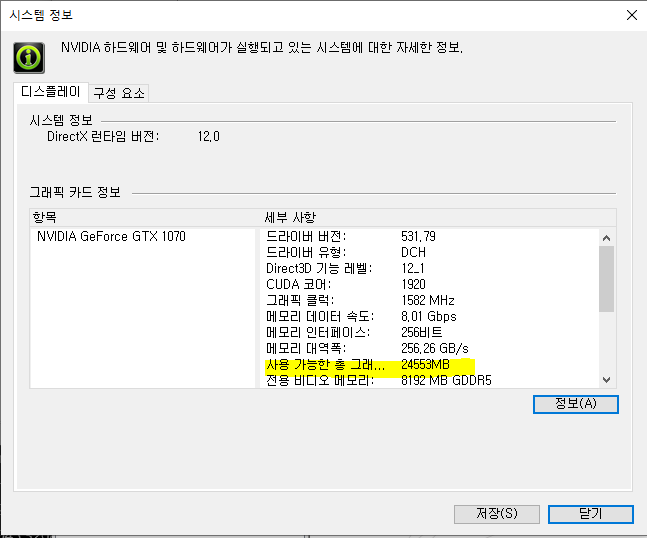Click the details list scrollbar thumb
647x538 pixels.
click(x=606, y=279)
